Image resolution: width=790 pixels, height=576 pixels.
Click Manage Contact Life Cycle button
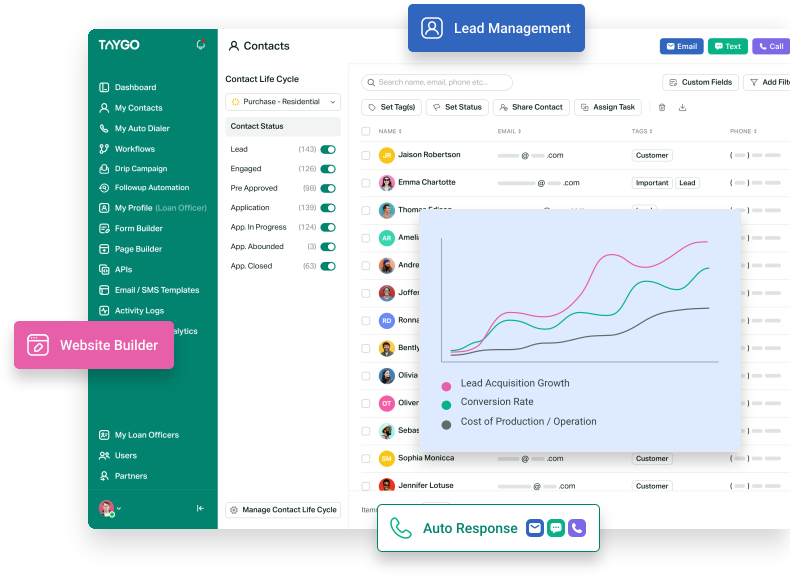(282, 510)
